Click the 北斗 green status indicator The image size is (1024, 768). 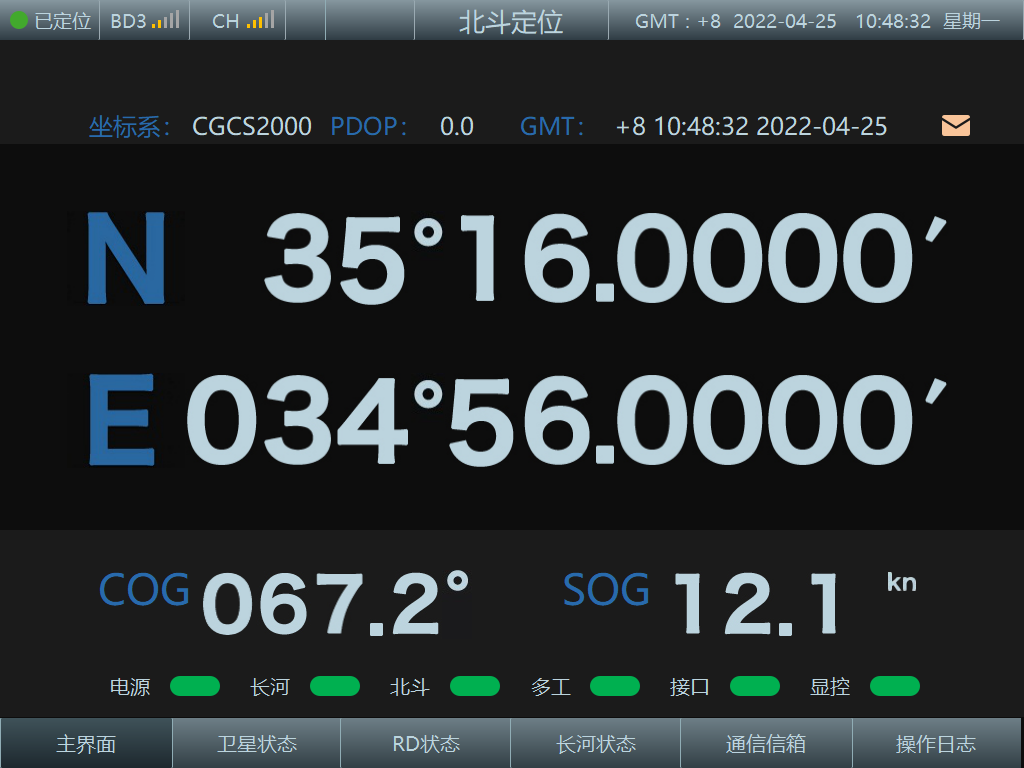pos(475,686)
